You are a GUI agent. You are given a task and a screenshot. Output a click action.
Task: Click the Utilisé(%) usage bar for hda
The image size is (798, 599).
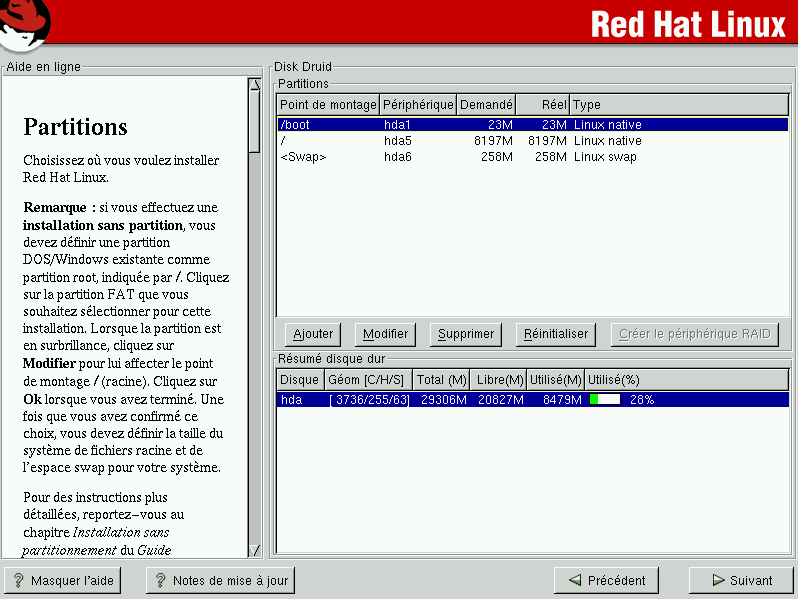605,400
